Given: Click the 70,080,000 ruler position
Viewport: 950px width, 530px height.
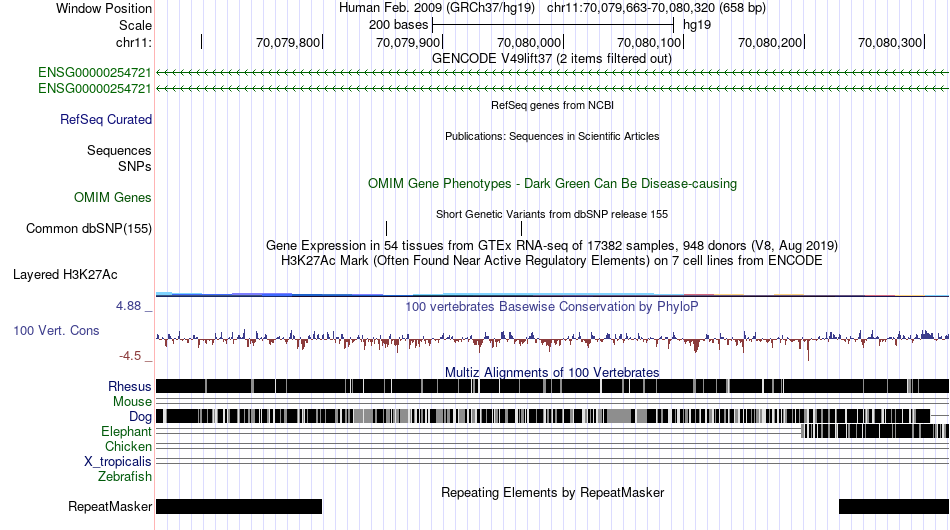Looking at the screenshot, I should tap(529, 42).
